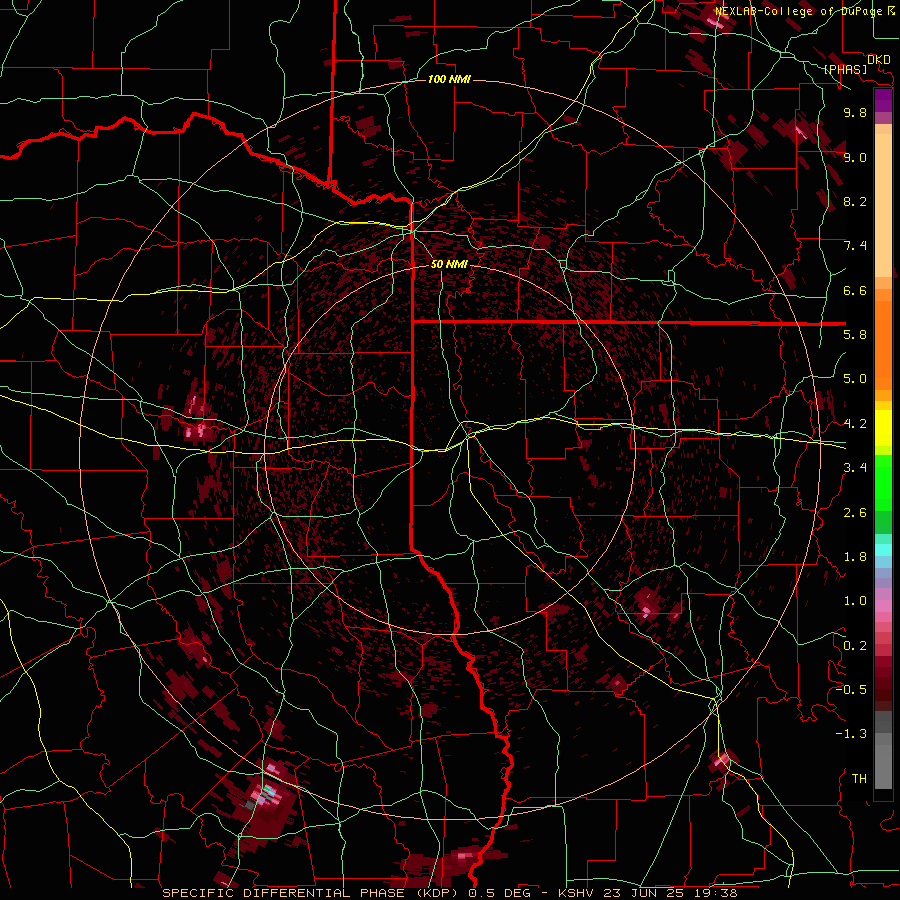Click the TH label on color scale
The image size is (900, 900).
[x=859, y=779]
